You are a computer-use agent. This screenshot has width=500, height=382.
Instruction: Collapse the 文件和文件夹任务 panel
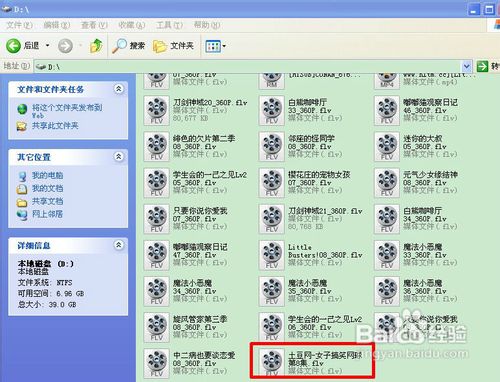118,89
